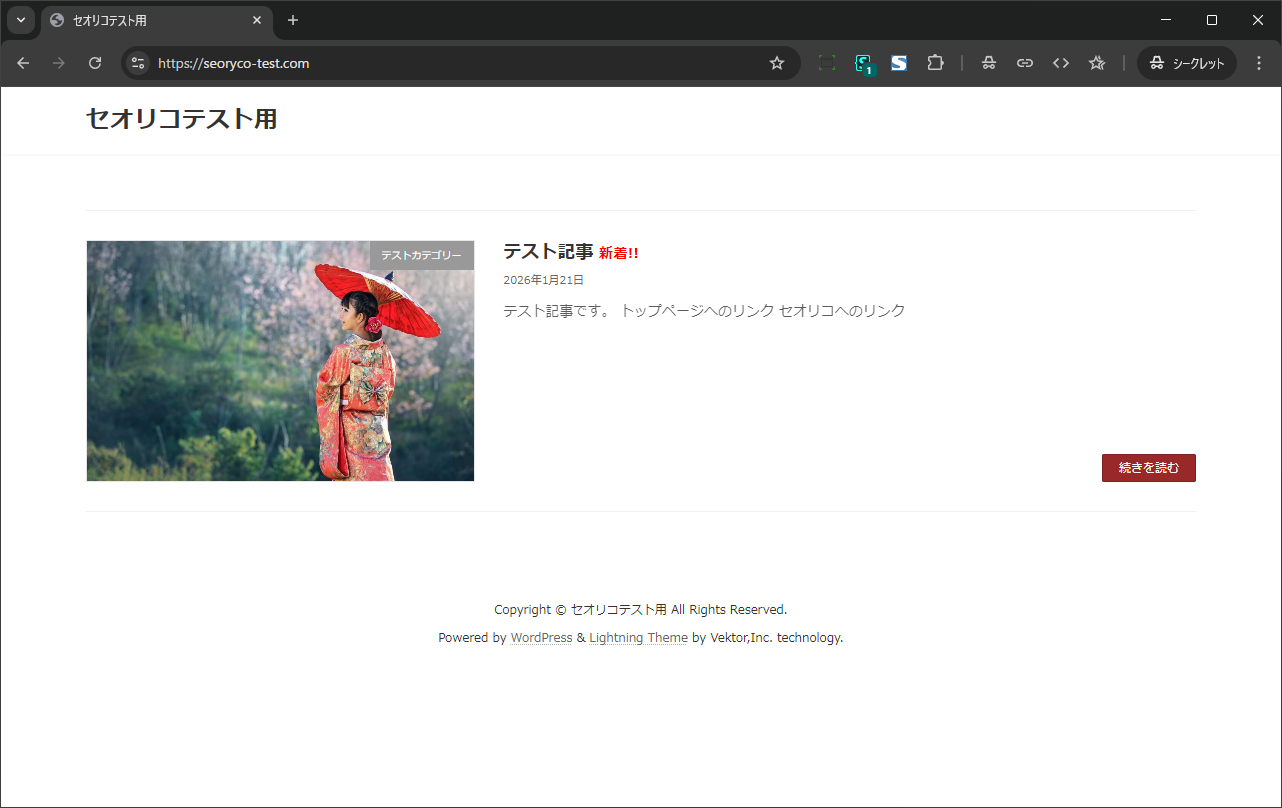Open the Extensions puzzle-piece menu
1282x808 pixels.
[935, 62]
